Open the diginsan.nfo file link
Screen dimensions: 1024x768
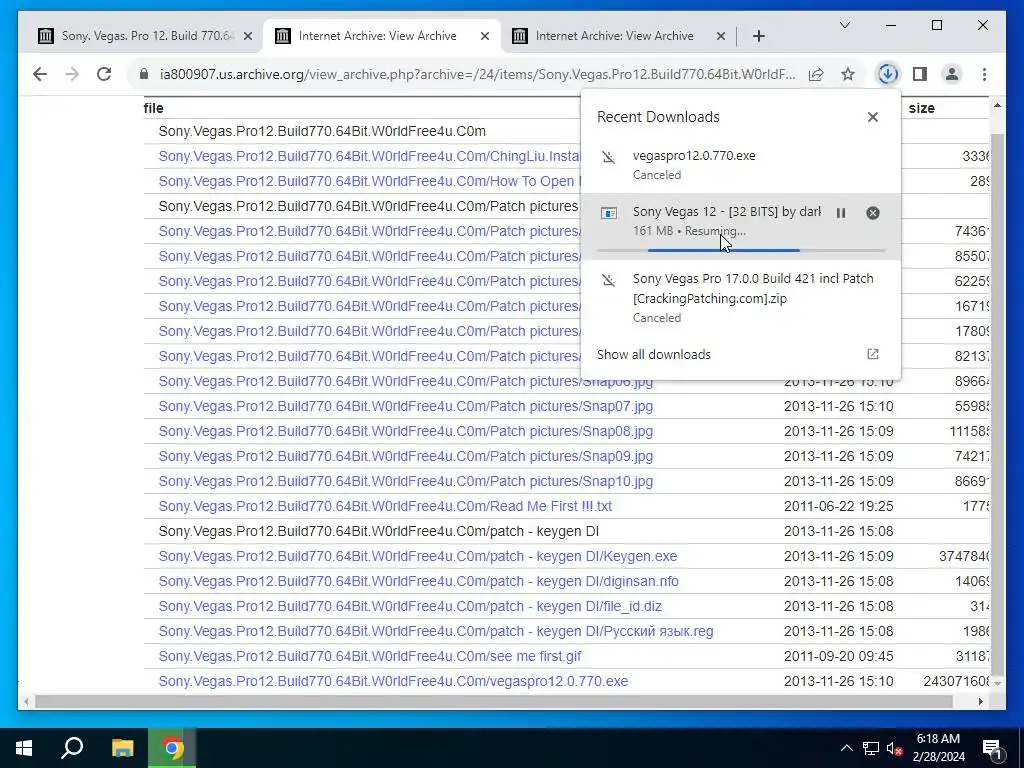point(419,581)
